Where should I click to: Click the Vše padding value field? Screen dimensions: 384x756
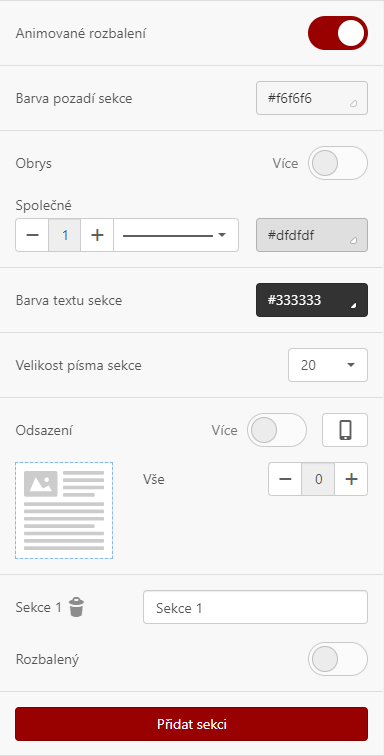point(318,479)
